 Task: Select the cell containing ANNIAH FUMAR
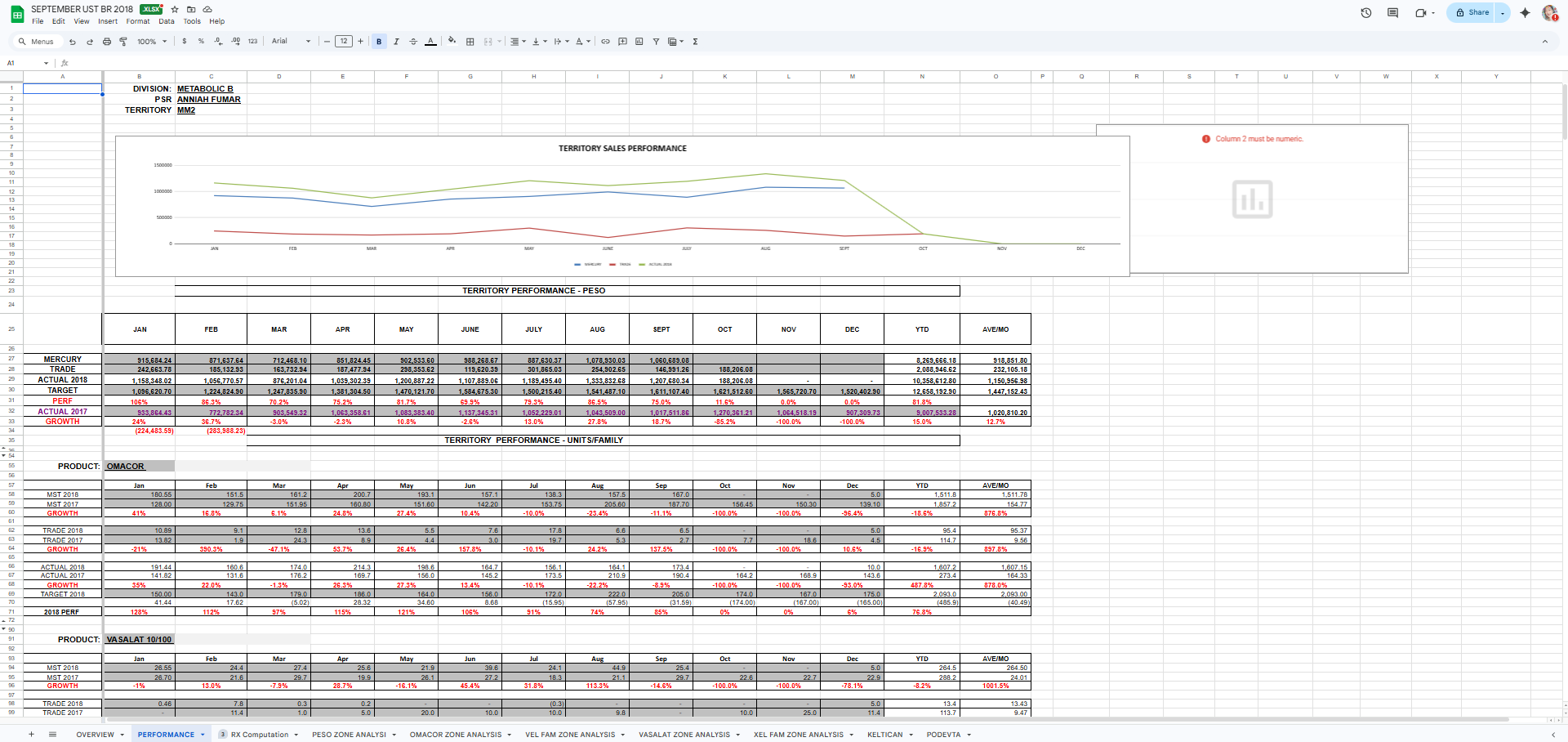pyautogui.click(x=211, y=99)
